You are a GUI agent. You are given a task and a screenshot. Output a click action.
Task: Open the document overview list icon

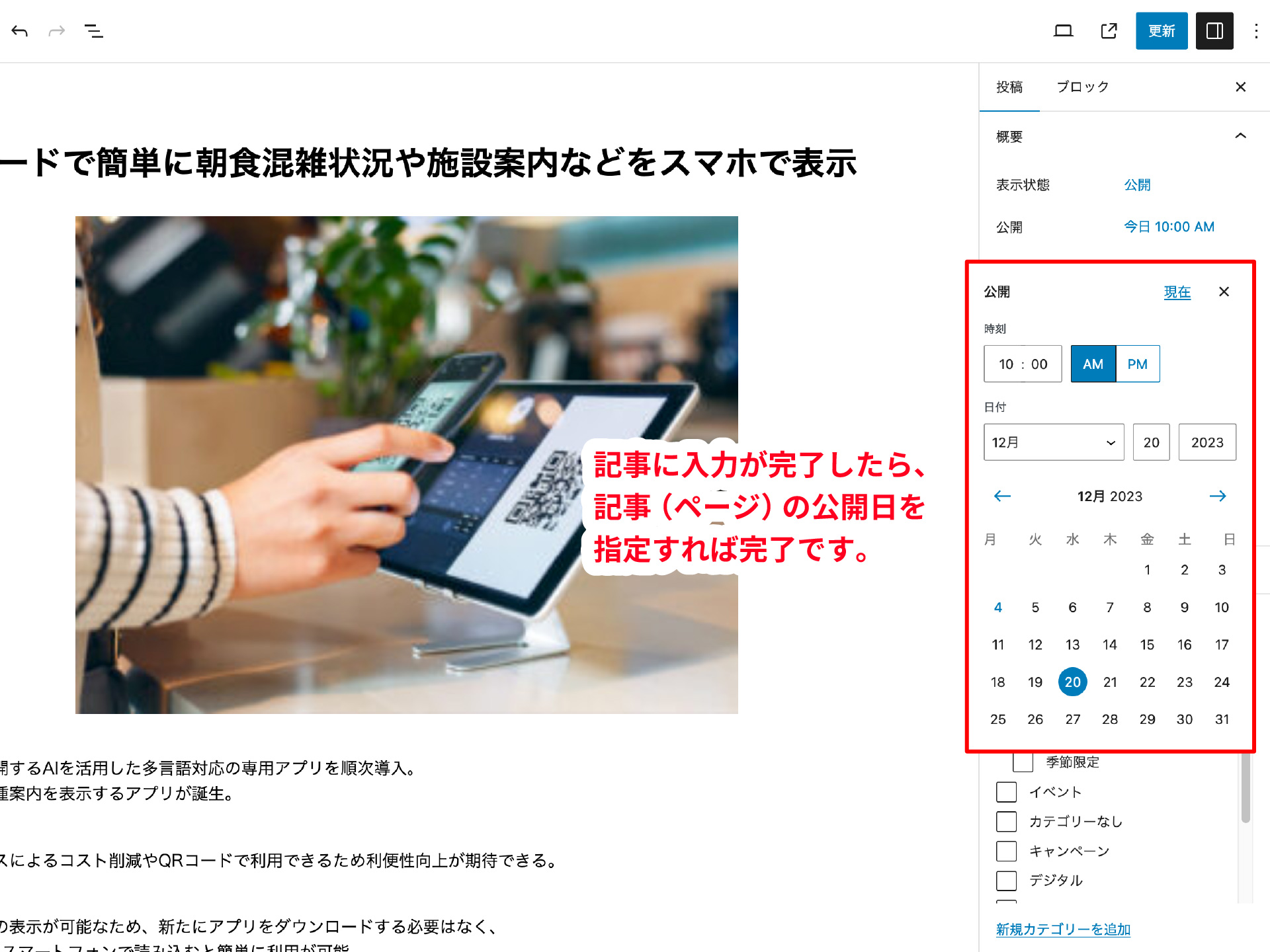point(94,31)
